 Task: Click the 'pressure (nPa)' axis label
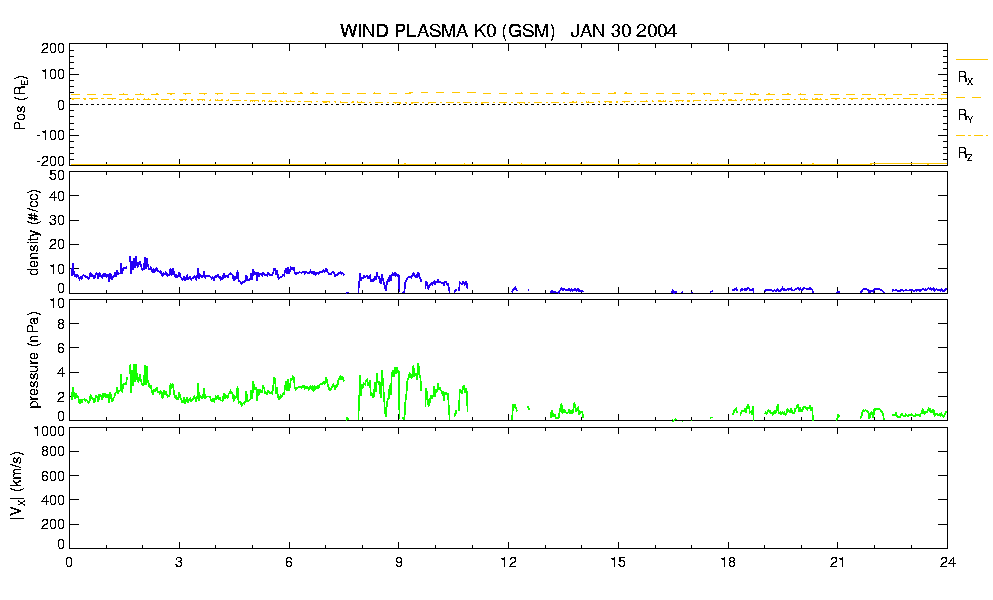tap(34, 359)
